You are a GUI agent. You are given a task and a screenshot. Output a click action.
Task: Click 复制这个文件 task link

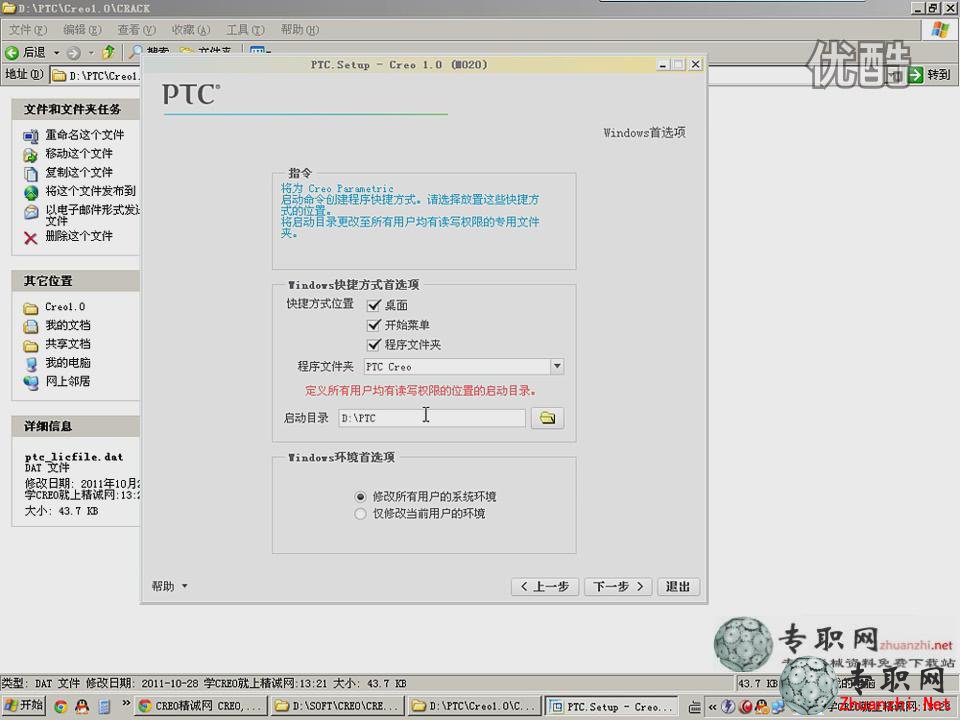[x=79, y=172]
